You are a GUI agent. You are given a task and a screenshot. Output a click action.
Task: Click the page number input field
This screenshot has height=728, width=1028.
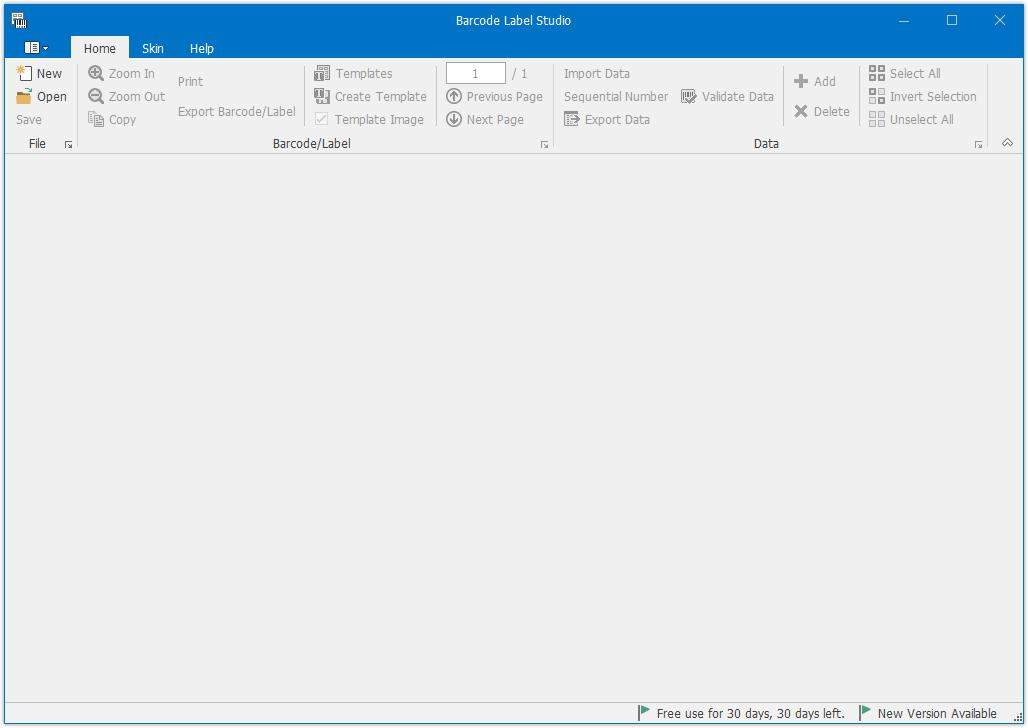[475, 73]
